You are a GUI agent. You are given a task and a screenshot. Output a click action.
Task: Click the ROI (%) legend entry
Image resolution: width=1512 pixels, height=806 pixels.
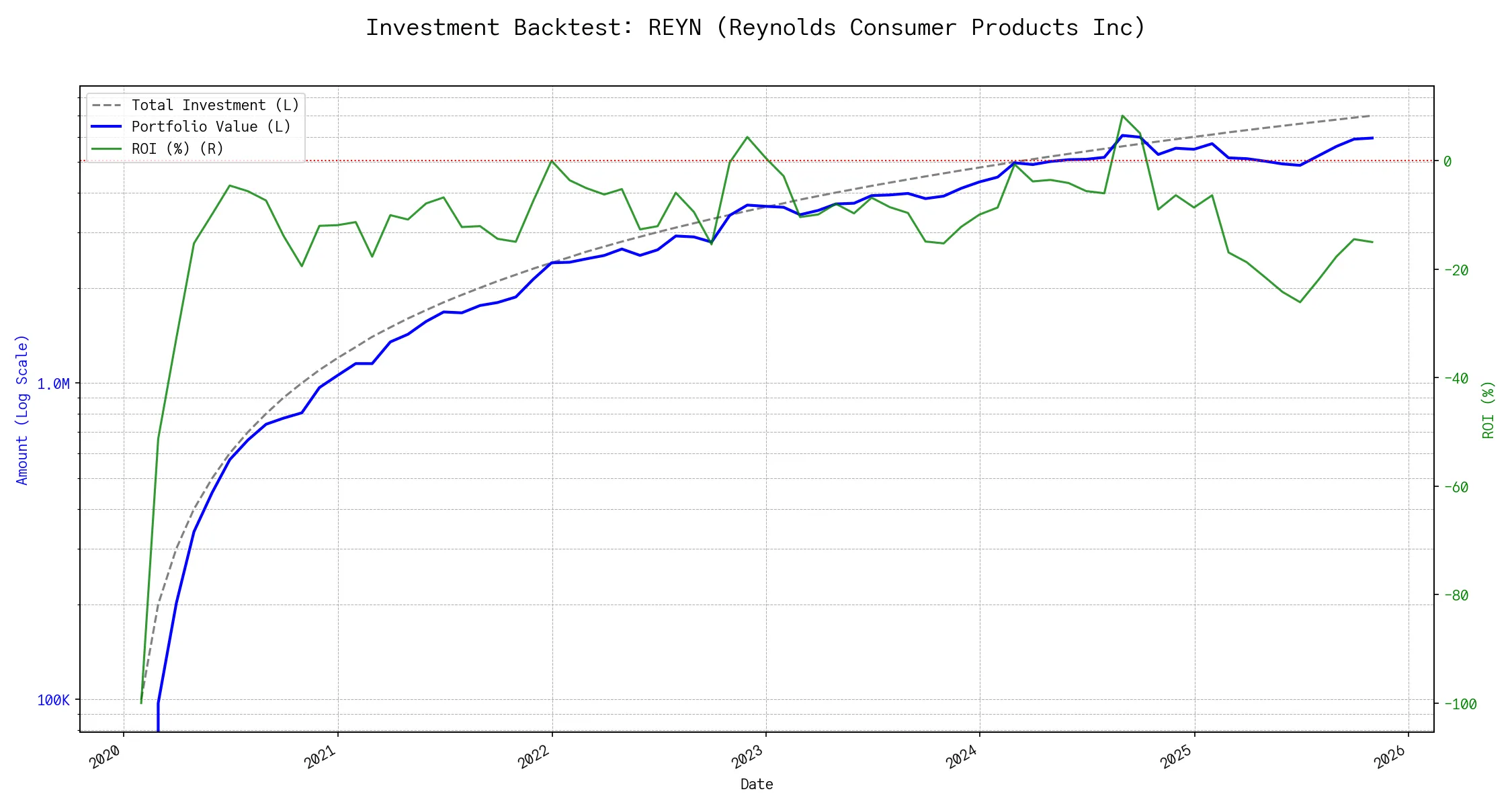pos(177,148)
